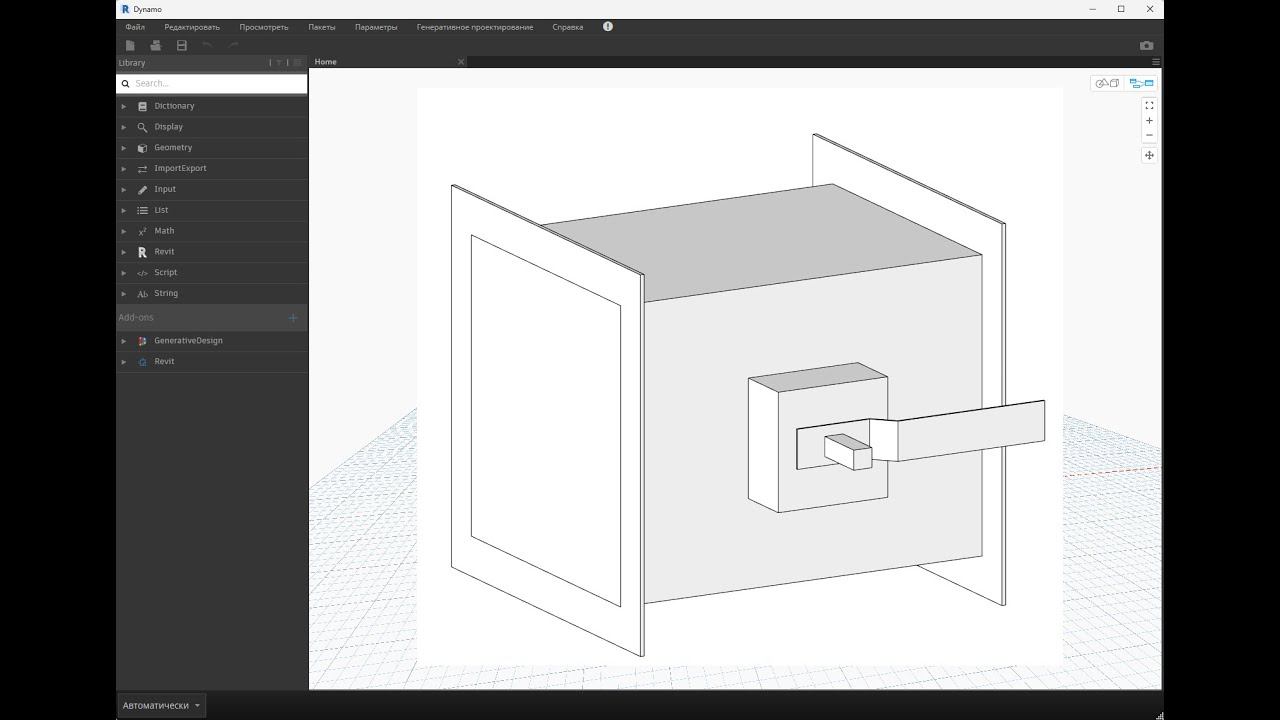Viewport: 1280px width, 720px height.
Task: Click the Script category code icon
Action: [142, 273]
